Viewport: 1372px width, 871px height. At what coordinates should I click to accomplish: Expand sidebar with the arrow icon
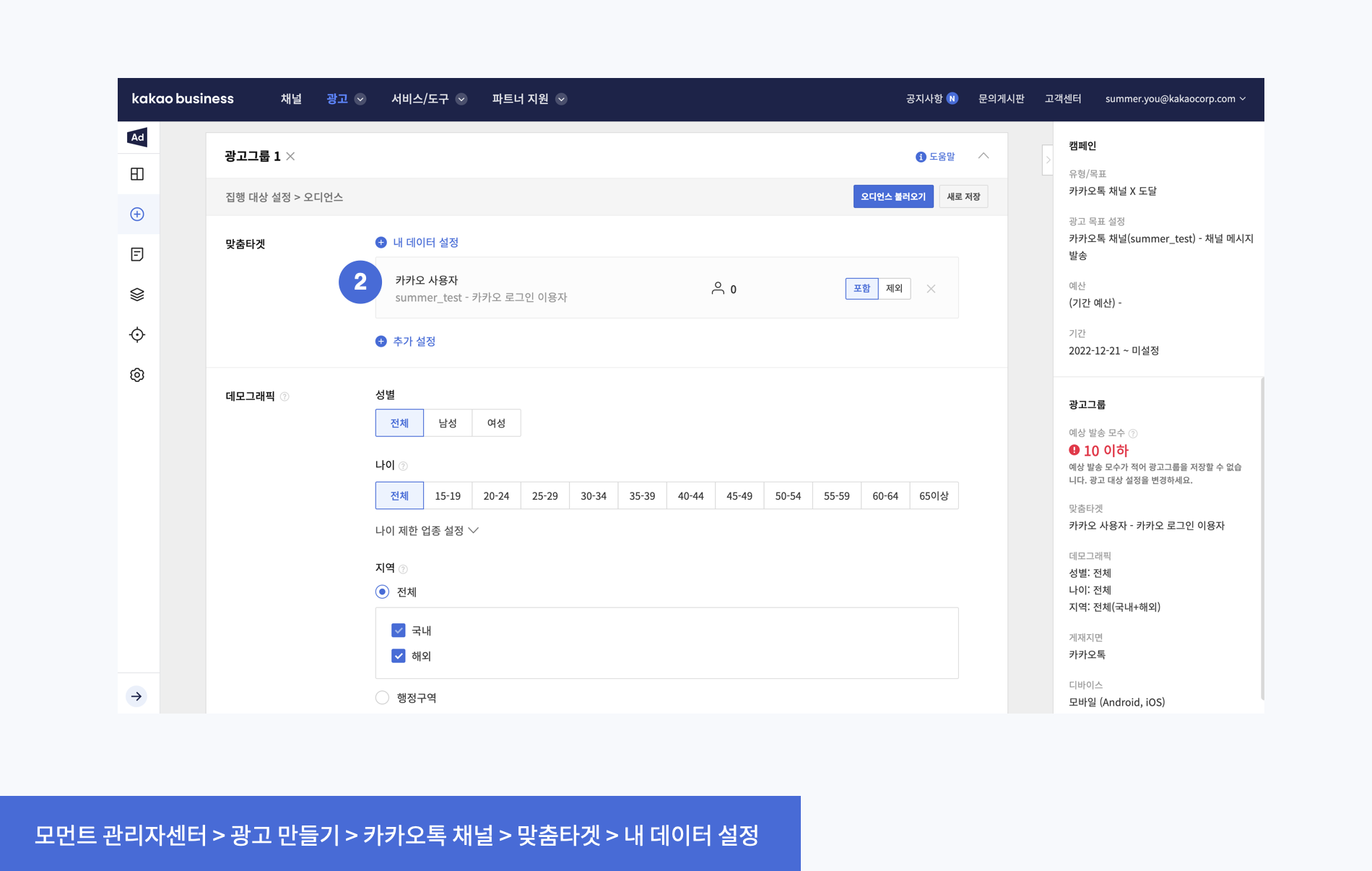136,696
